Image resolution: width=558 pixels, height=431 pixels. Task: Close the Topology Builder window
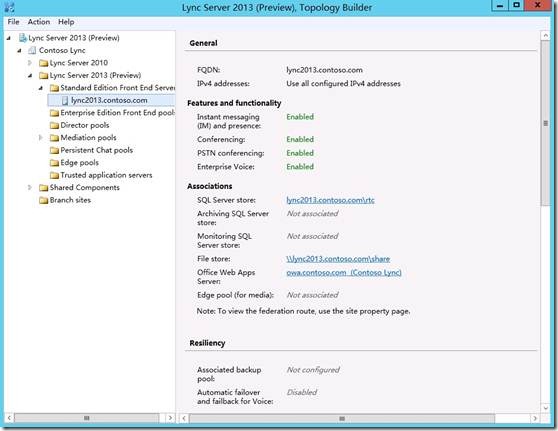(538, 5)
